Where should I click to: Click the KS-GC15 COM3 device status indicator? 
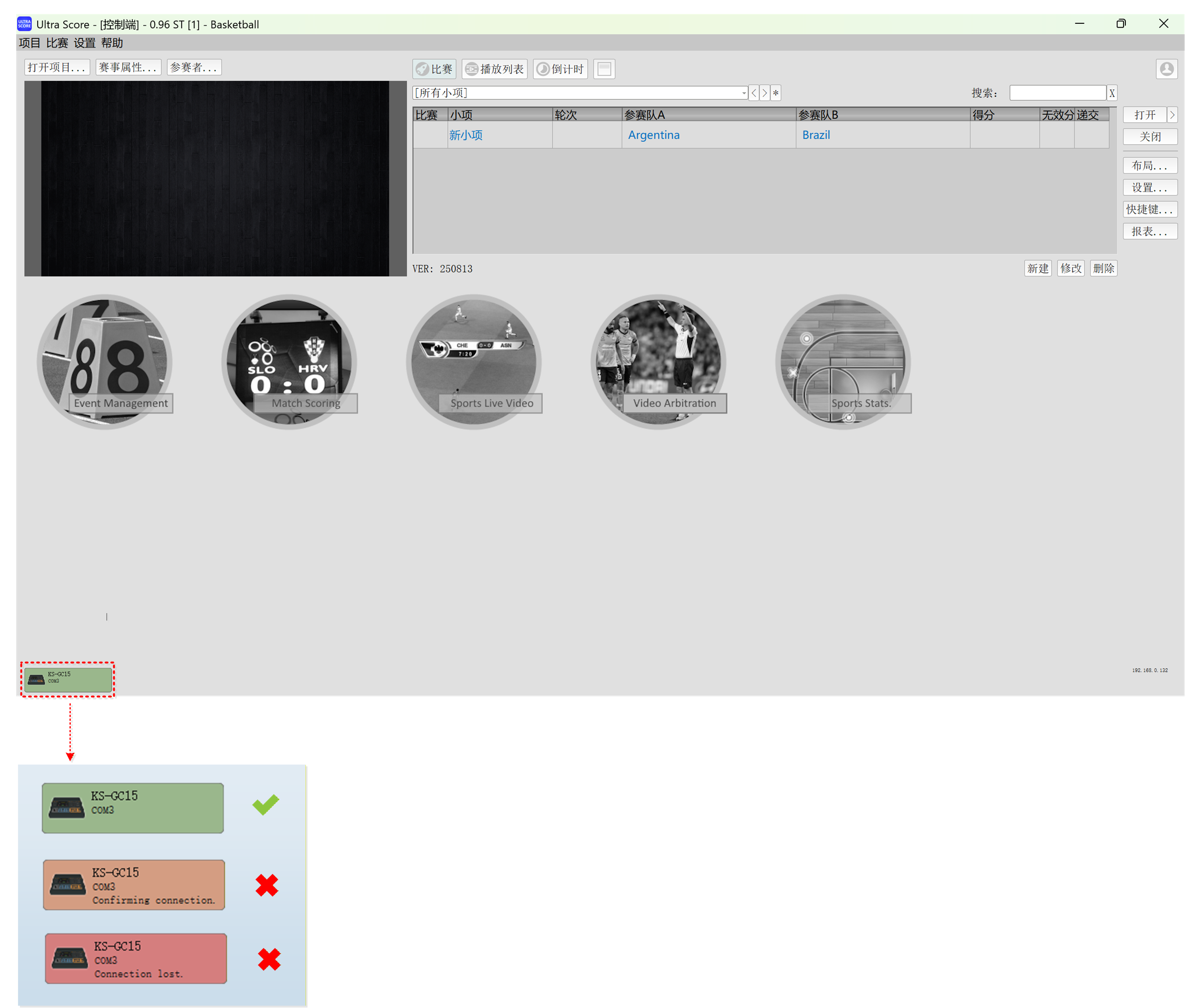(68, 679)
